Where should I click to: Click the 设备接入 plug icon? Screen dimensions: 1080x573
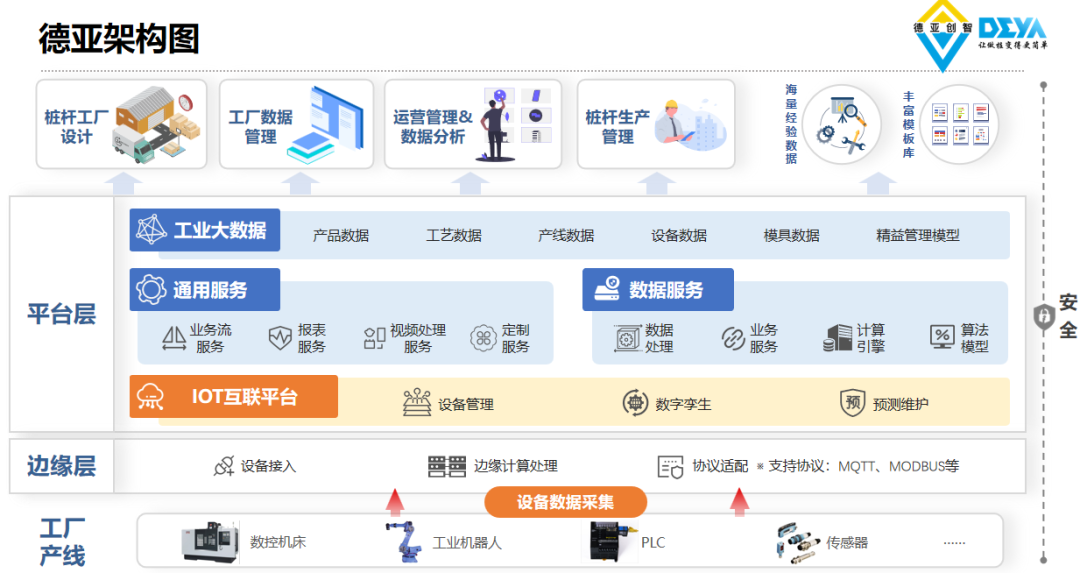224,466
